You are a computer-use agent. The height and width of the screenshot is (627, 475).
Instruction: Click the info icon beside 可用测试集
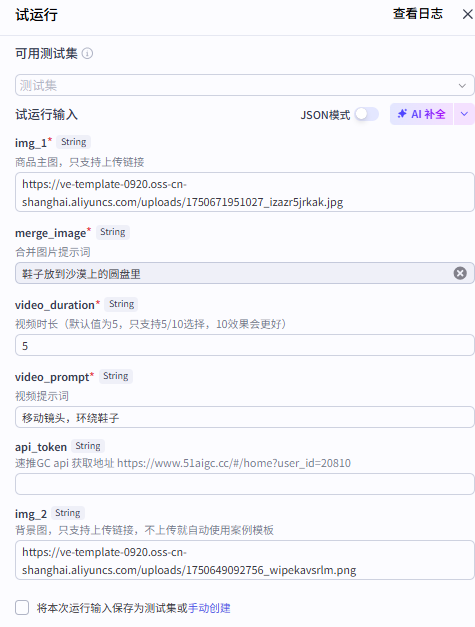[87, 53]
